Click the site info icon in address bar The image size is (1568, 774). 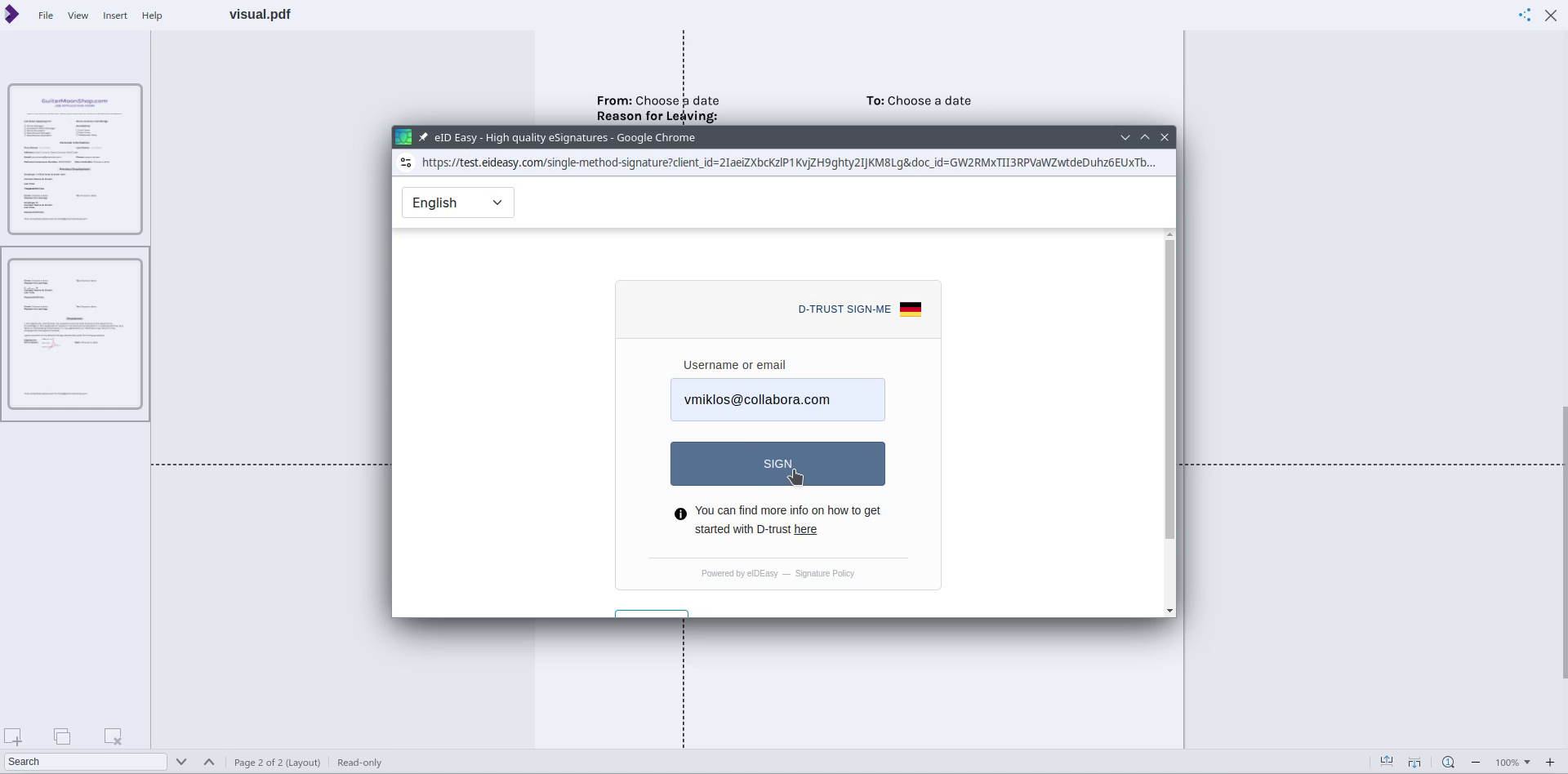click(406, 162)
